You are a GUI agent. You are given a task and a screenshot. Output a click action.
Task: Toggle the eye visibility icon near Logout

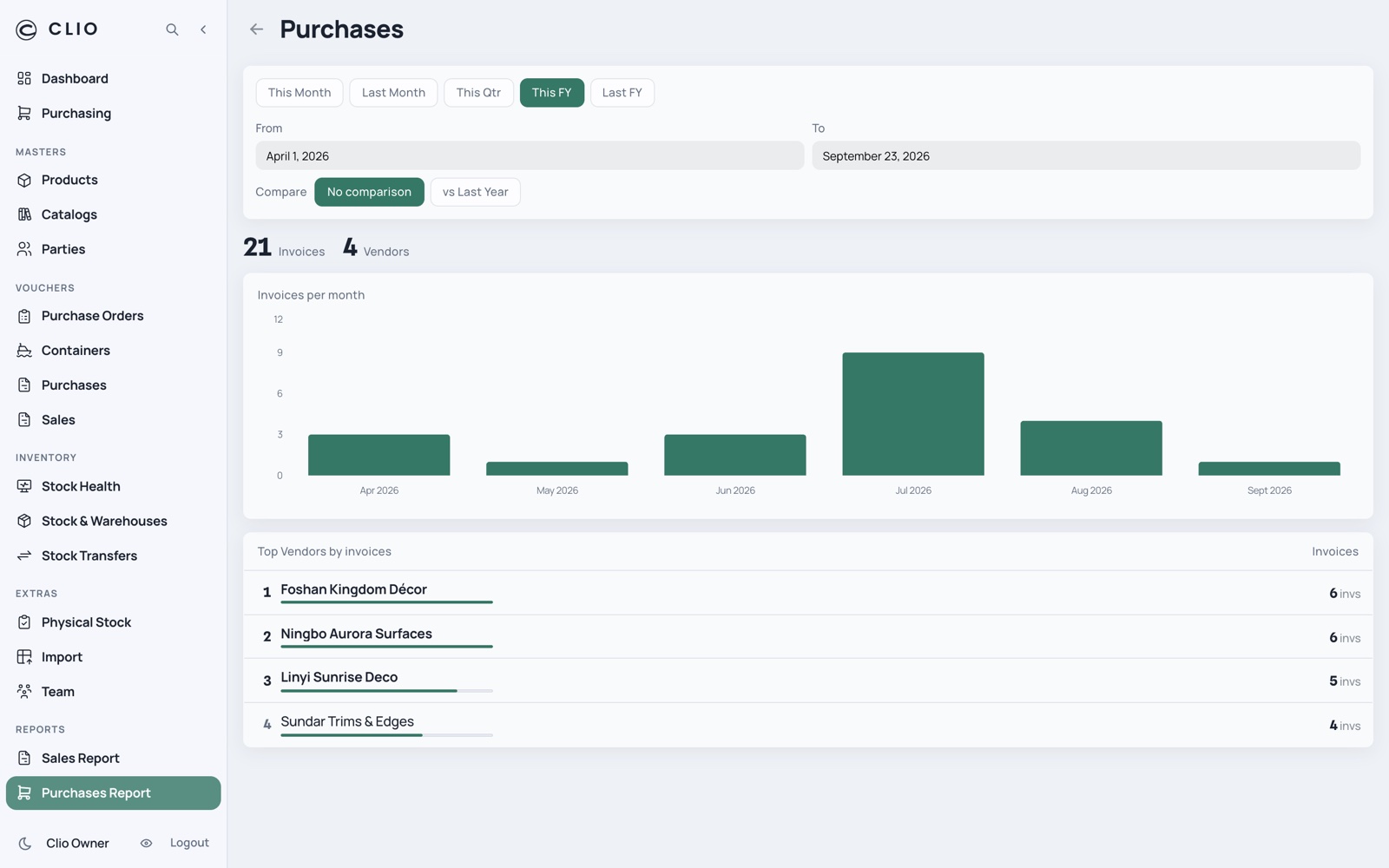tap(146, 843)
